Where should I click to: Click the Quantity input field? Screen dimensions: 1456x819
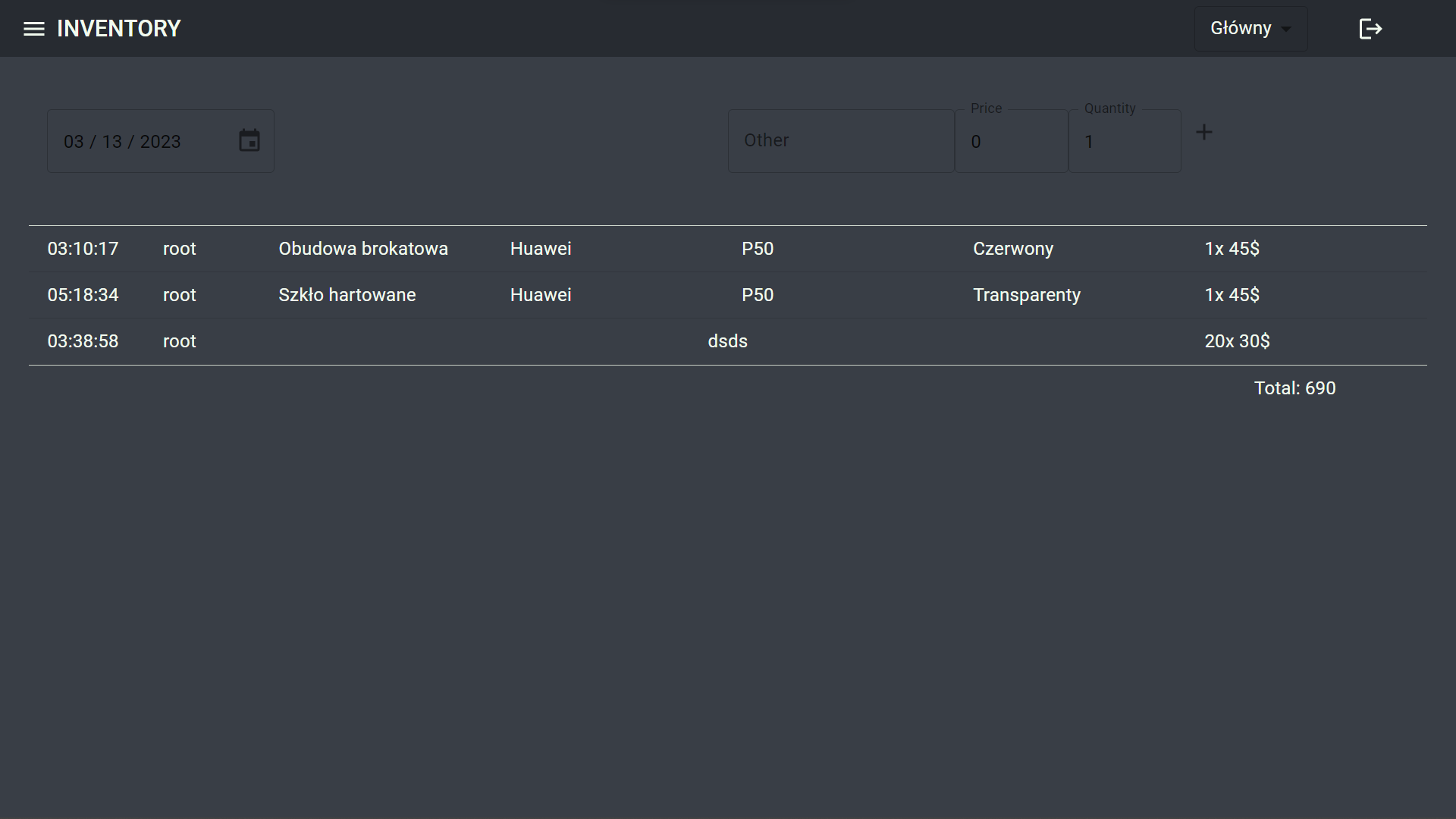[1124, 142]
